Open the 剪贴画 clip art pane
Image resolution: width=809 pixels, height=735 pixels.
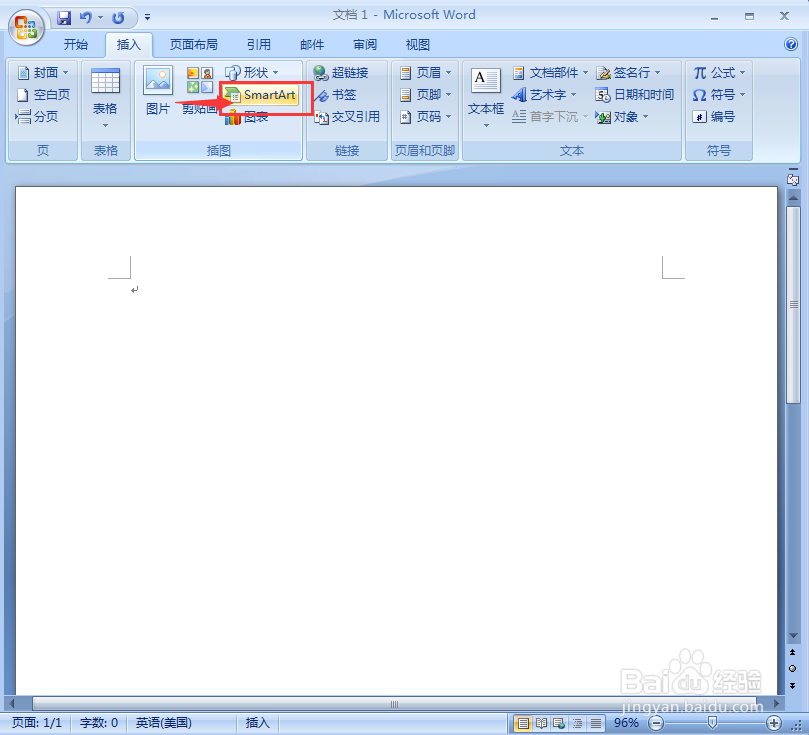point(199,90)
